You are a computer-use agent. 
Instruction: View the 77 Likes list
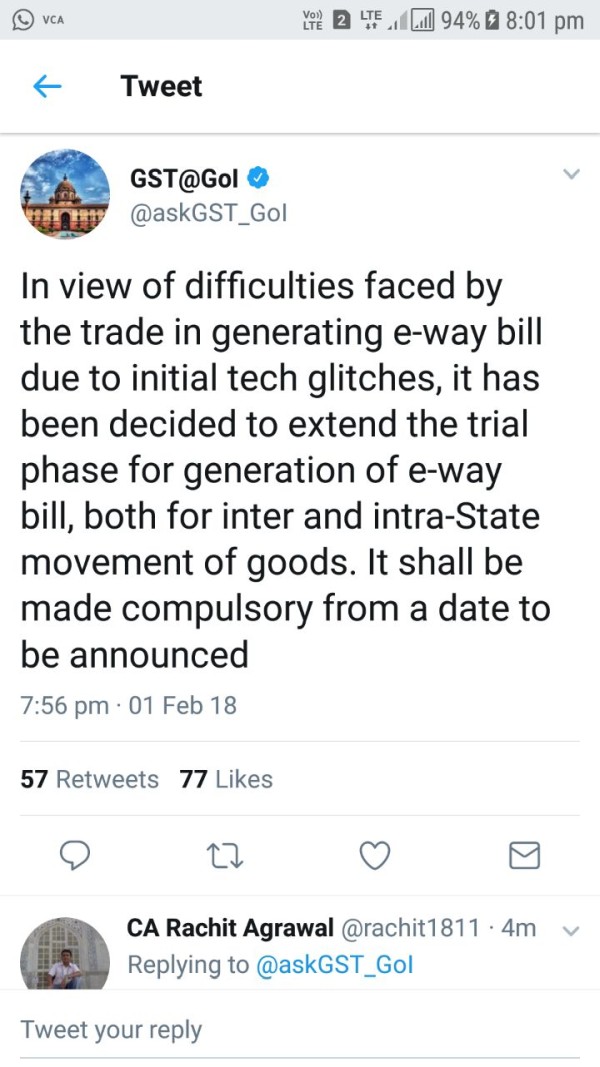pos(226,779)
